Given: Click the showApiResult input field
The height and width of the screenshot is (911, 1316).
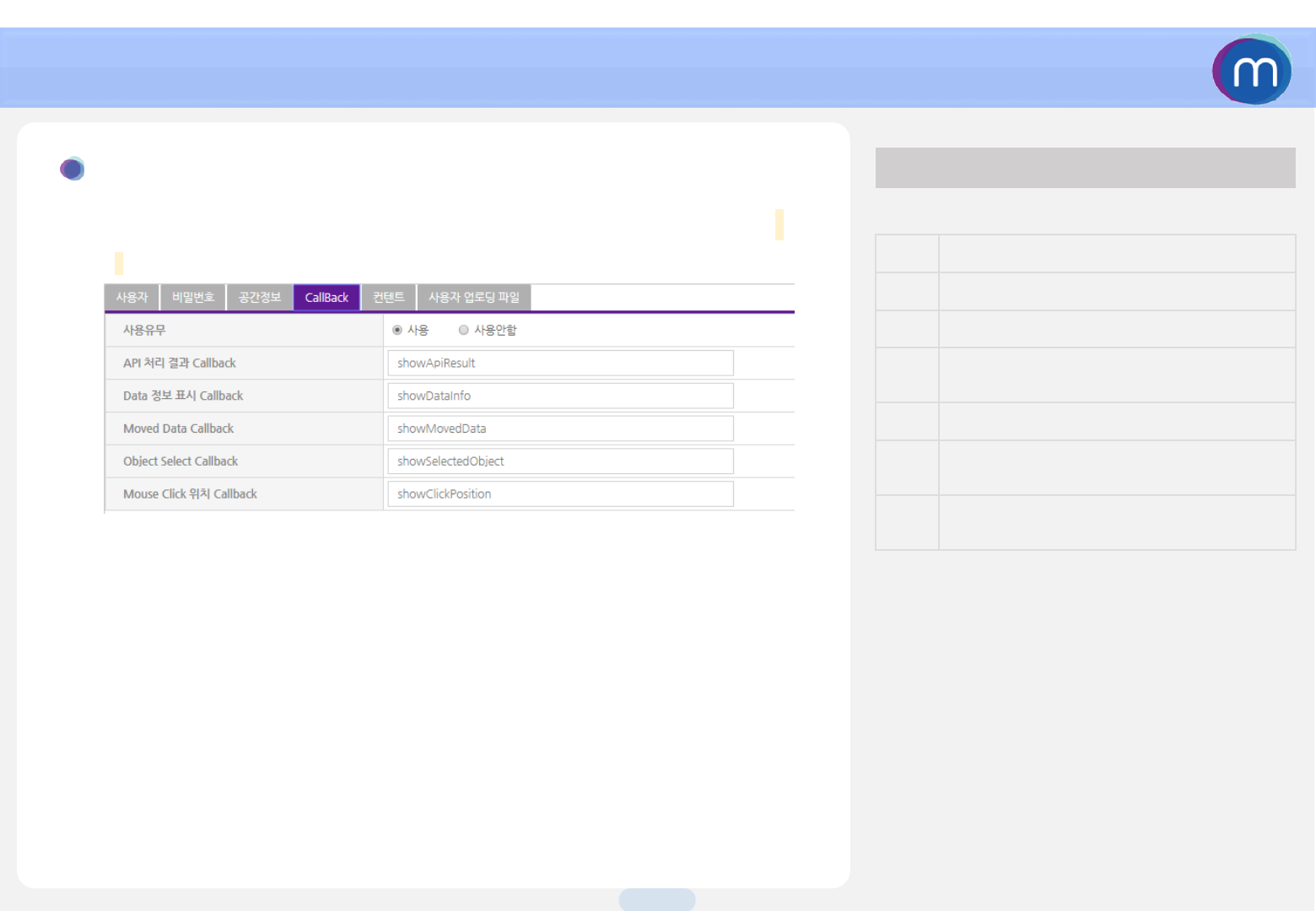Looking at the screenshot, I should [560, 363].
